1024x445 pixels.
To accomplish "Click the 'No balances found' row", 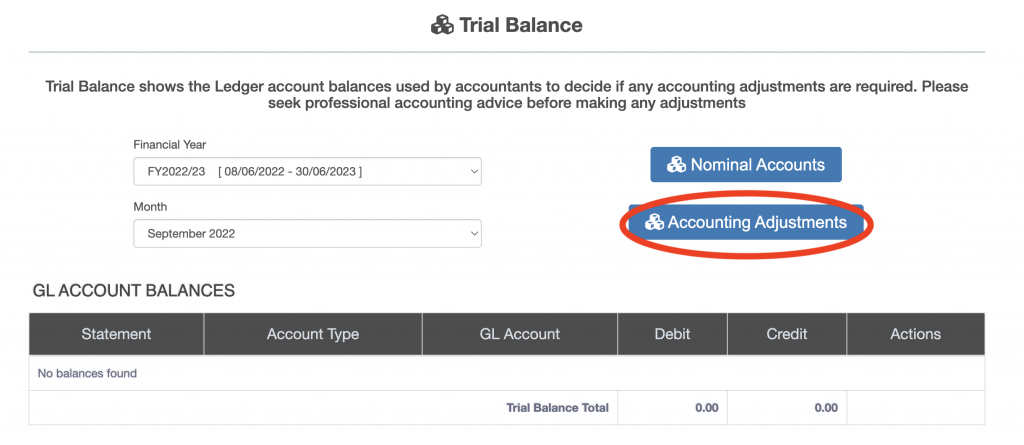I will (87, 373).
